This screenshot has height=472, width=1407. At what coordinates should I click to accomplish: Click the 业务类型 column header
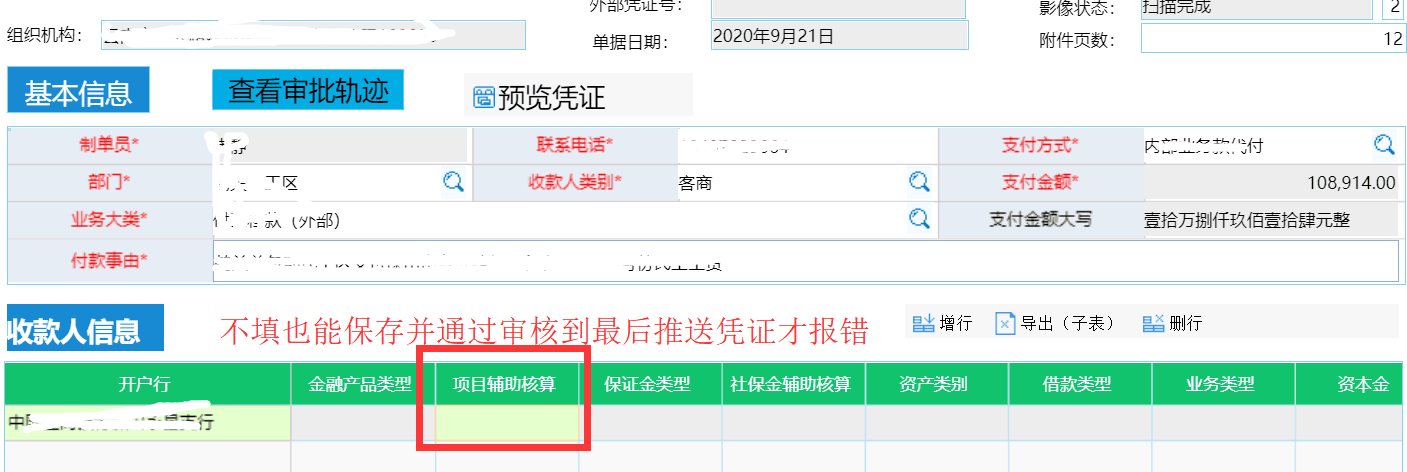point(1222,385)
